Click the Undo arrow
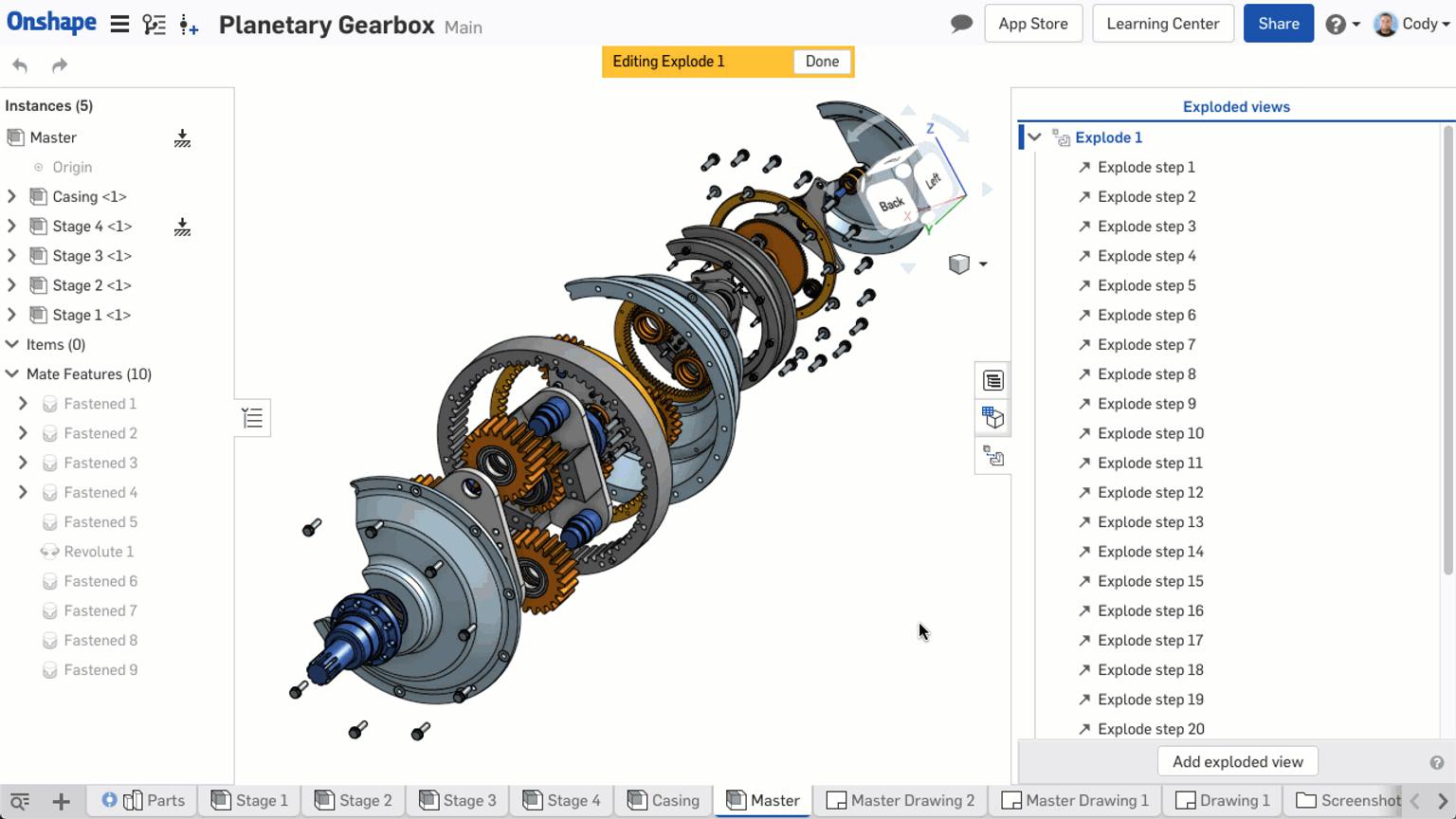The image size is (1456, 819). pyautogui.click(x=19, y=64)
